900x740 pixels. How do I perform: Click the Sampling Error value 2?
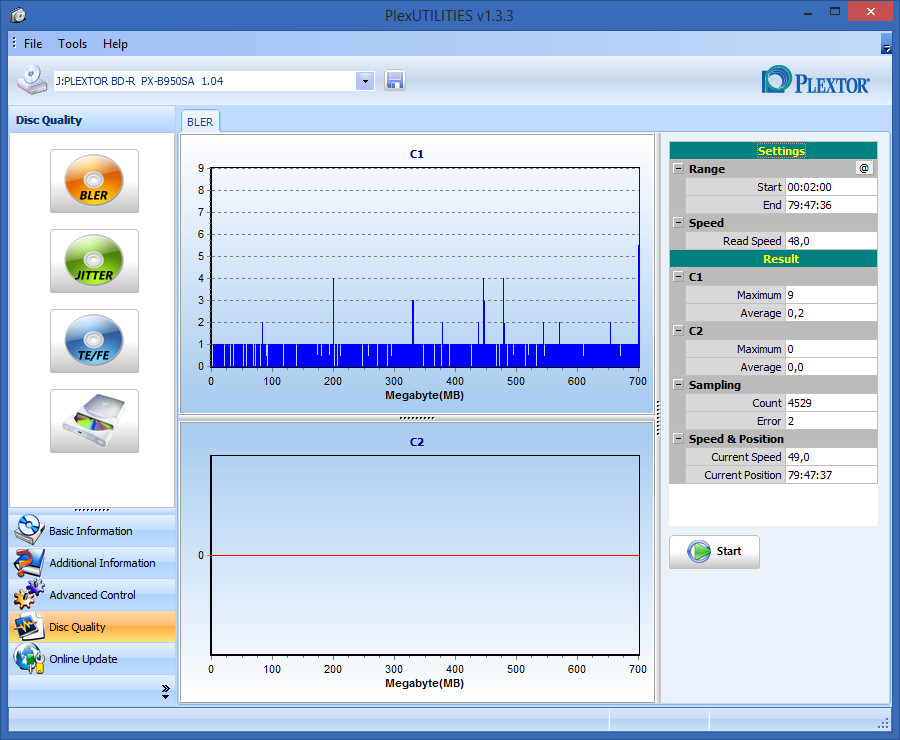831,421
